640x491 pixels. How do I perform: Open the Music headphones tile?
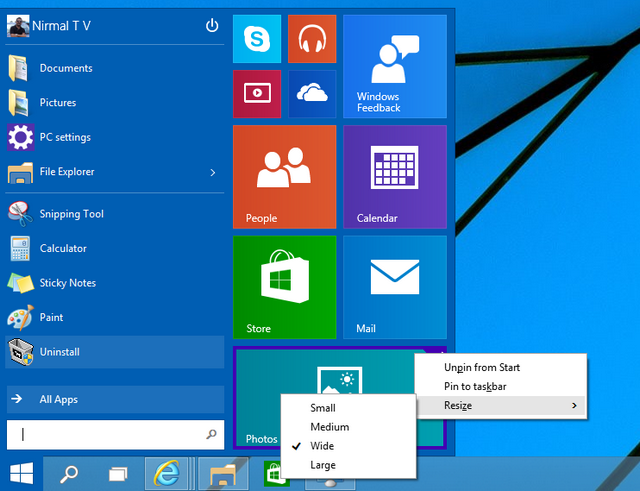coord(312,39)
